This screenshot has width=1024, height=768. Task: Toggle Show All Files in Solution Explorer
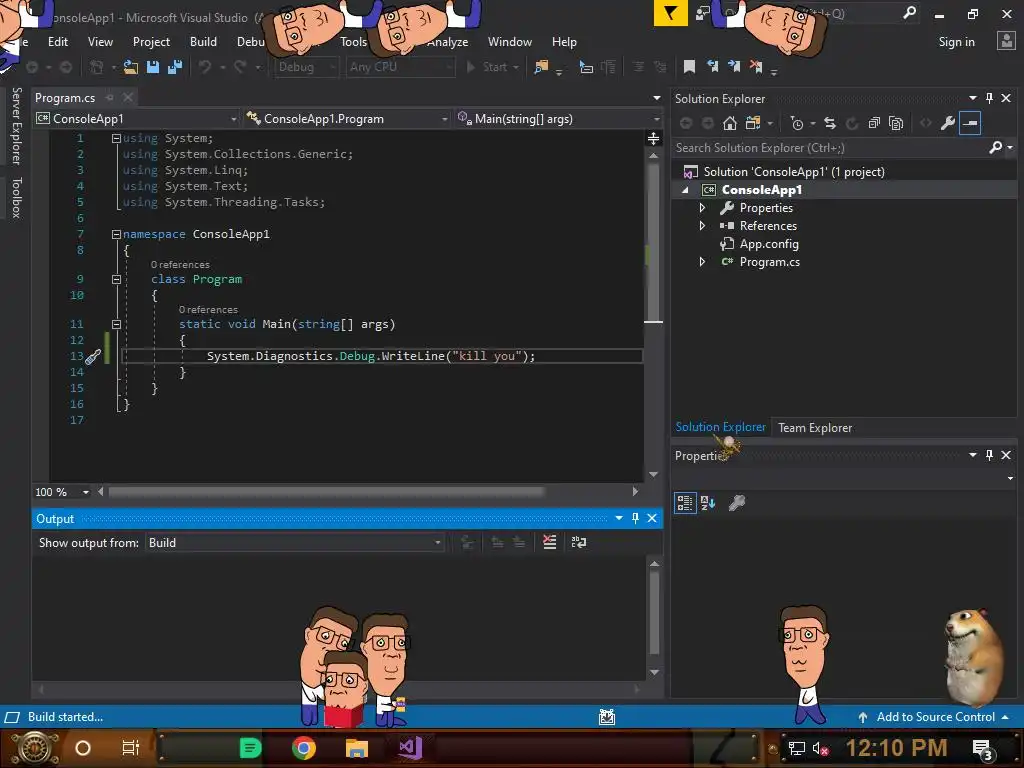[x=896, y=123]
